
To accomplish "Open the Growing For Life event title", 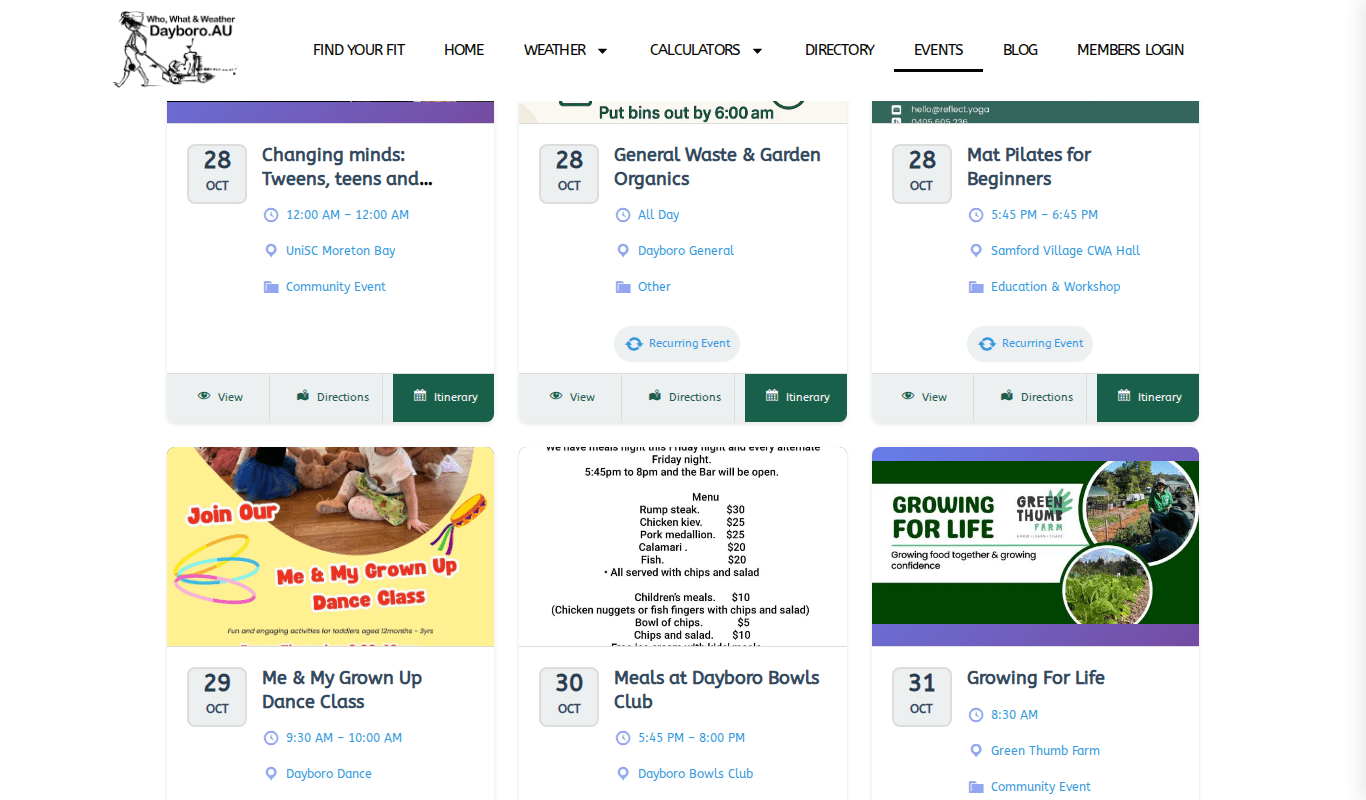I will click(1036, 678).
